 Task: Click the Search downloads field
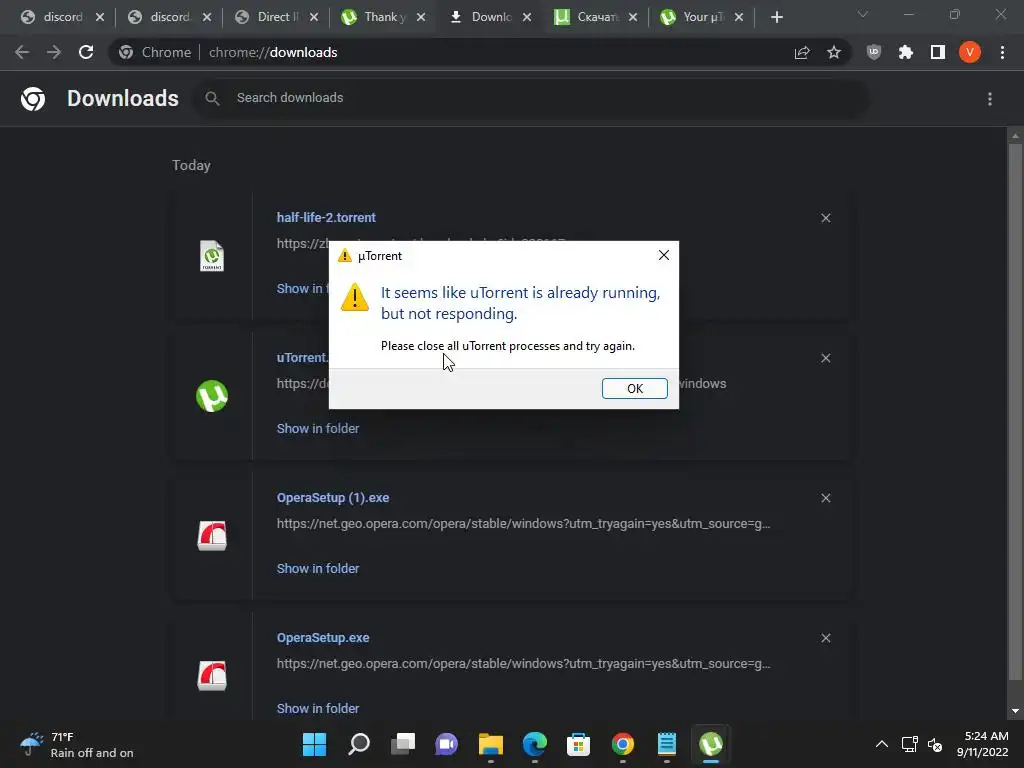(530, 98)
